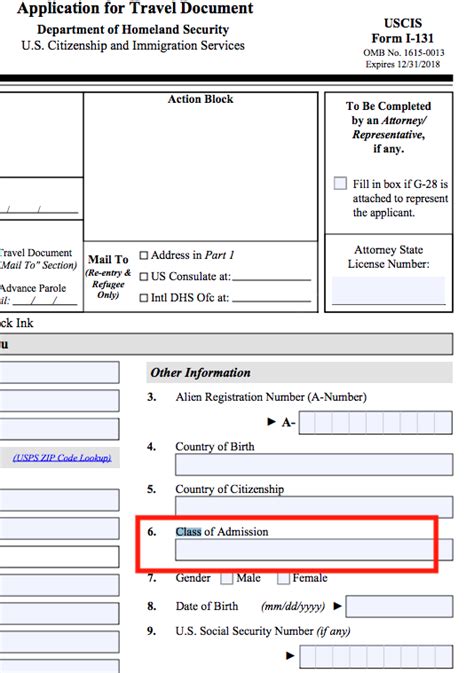Click the 'Action Block' heading text
This screenshot has height=673, width=474.
tap(201, 99)
